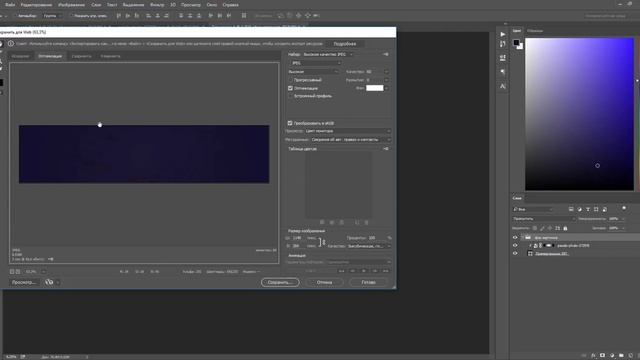Click the Проценты scale input field
Image resolution: width=640 pixels, height=360 pixels.
click(x=377, y=238)
